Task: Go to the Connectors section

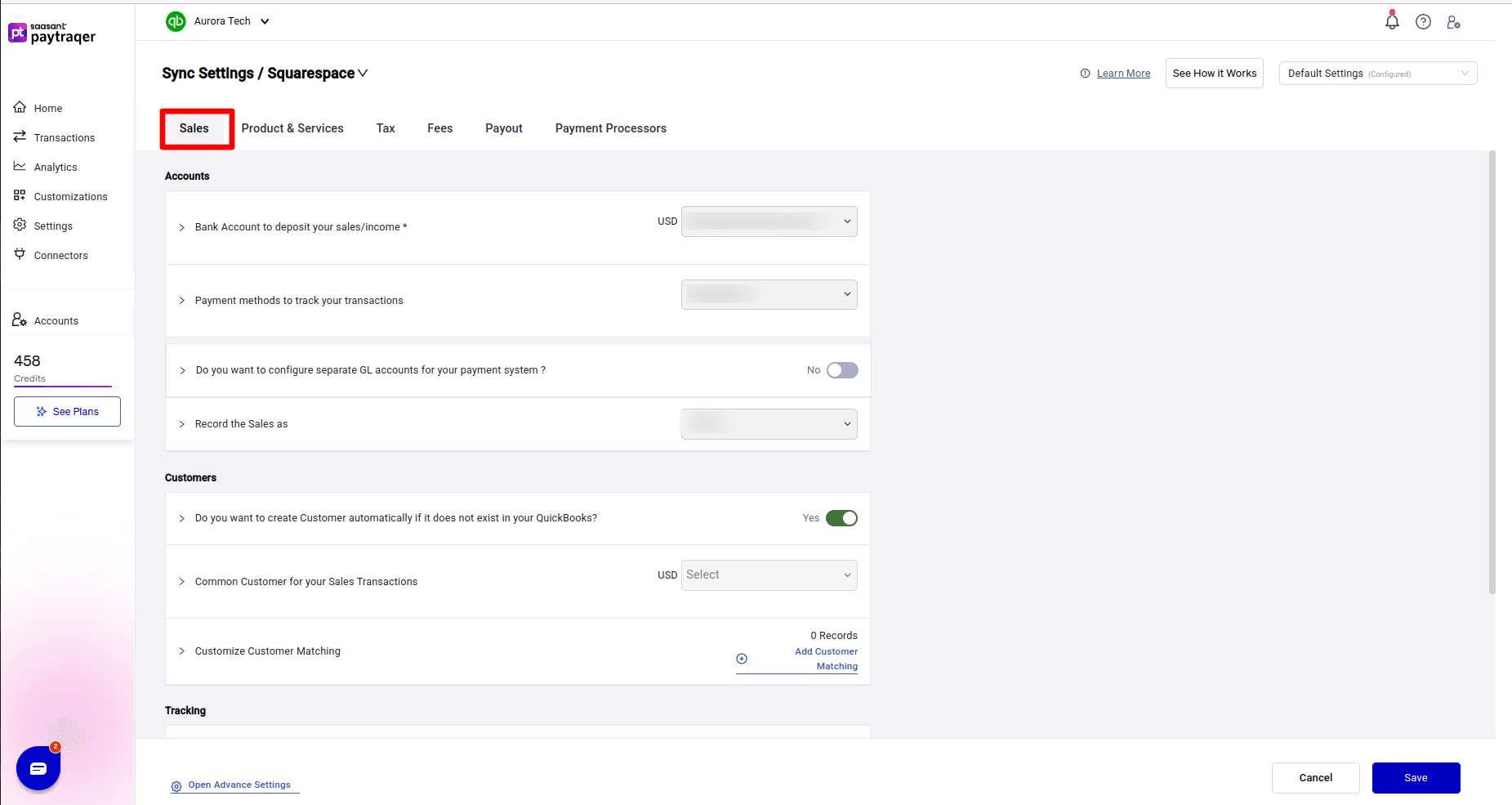Action: pyautogui.click(x=60, y=255)
